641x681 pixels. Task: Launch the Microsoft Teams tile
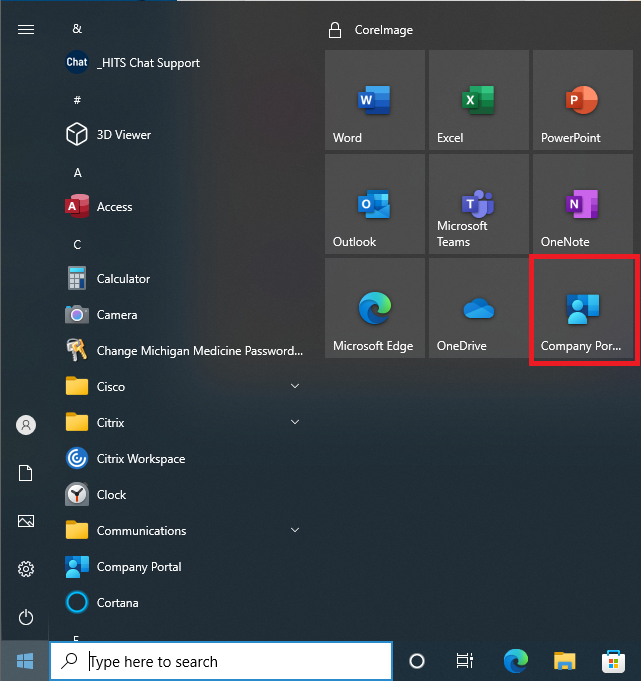point(479,204)
